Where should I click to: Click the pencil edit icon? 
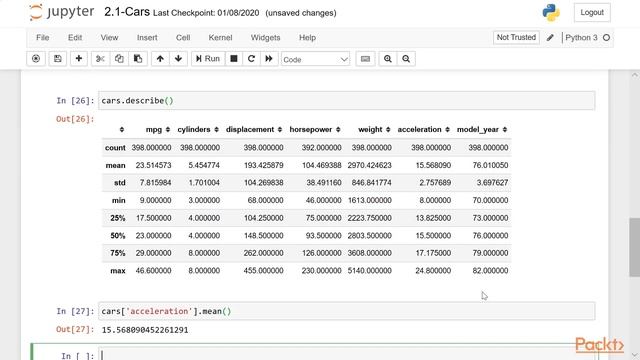coord(550,38)
